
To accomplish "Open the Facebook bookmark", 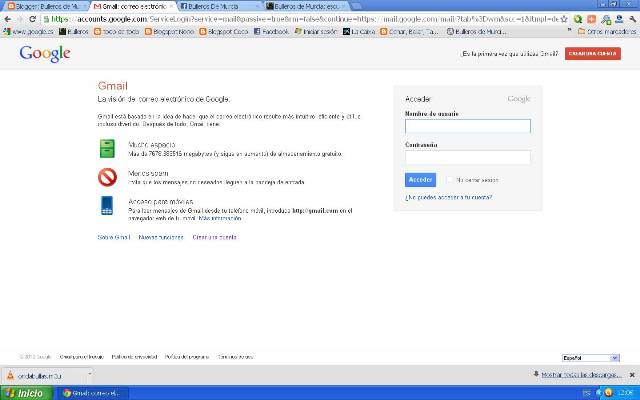I will click(271, 31).
